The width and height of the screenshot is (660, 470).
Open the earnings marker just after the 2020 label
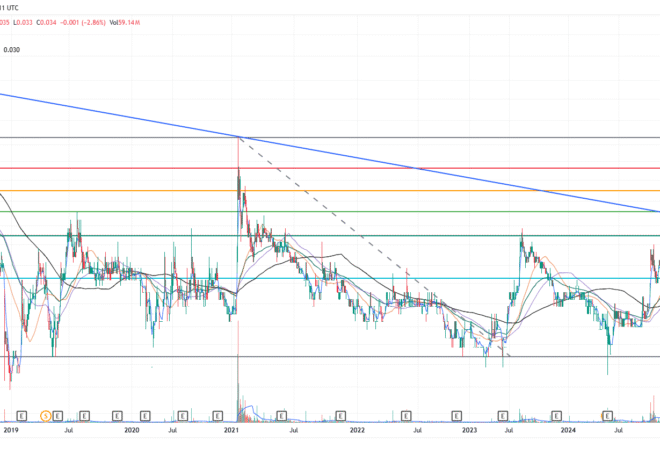pos(147,415)
